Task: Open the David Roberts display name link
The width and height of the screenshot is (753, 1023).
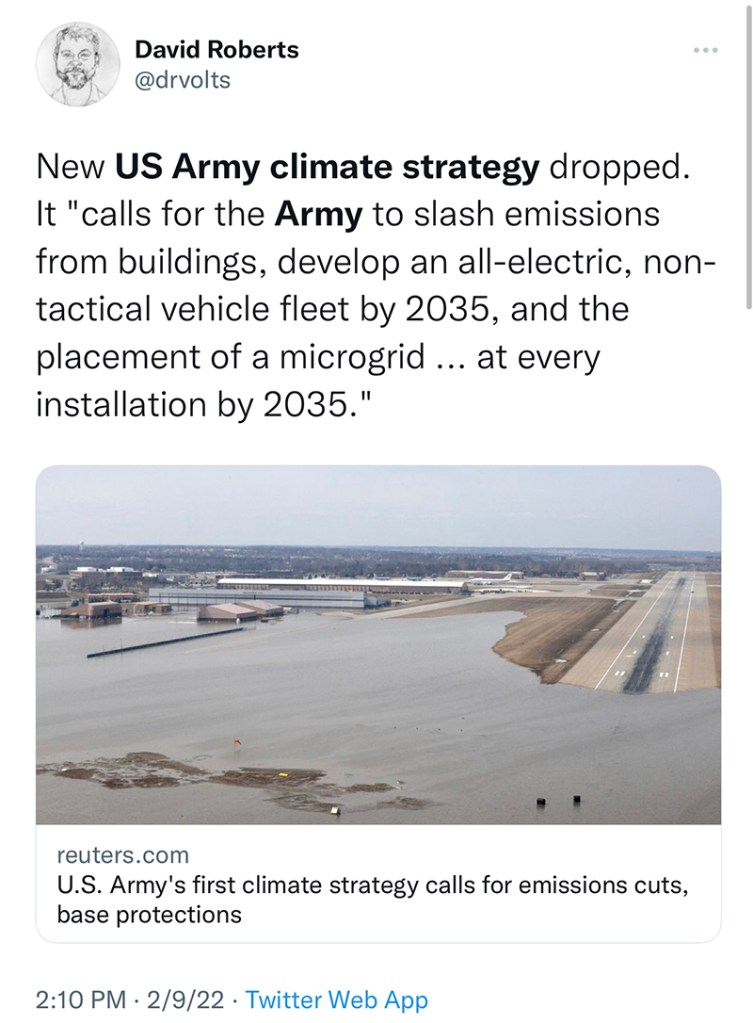Action: pyautogui.click(x=216, y=49)
